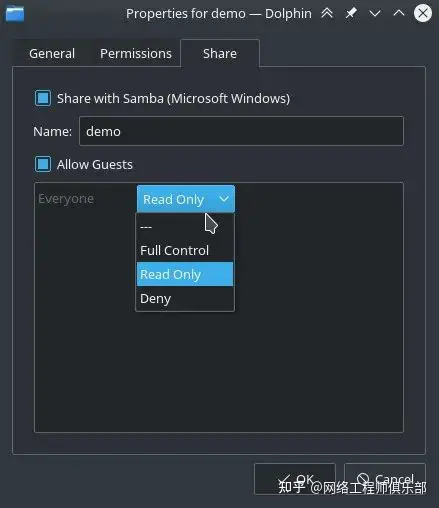Select the Share tab
This screenshot has height=508, width=439.
click(x=220, y=53)
